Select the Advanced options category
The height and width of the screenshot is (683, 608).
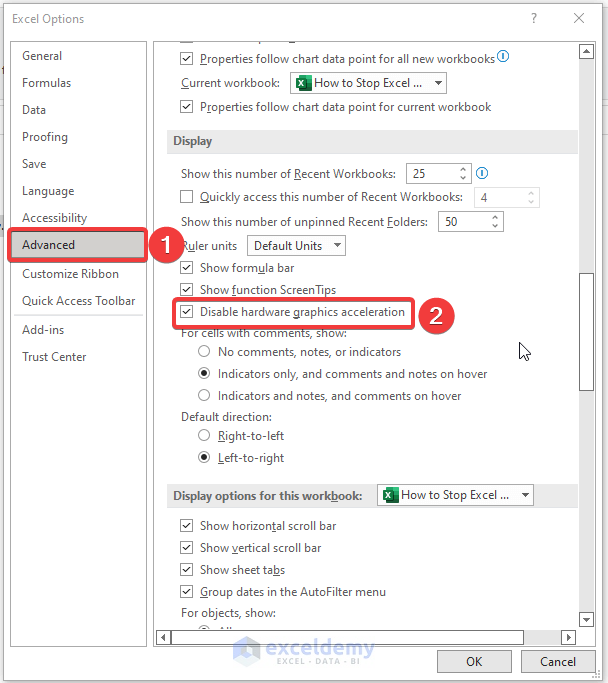(78, 245)
